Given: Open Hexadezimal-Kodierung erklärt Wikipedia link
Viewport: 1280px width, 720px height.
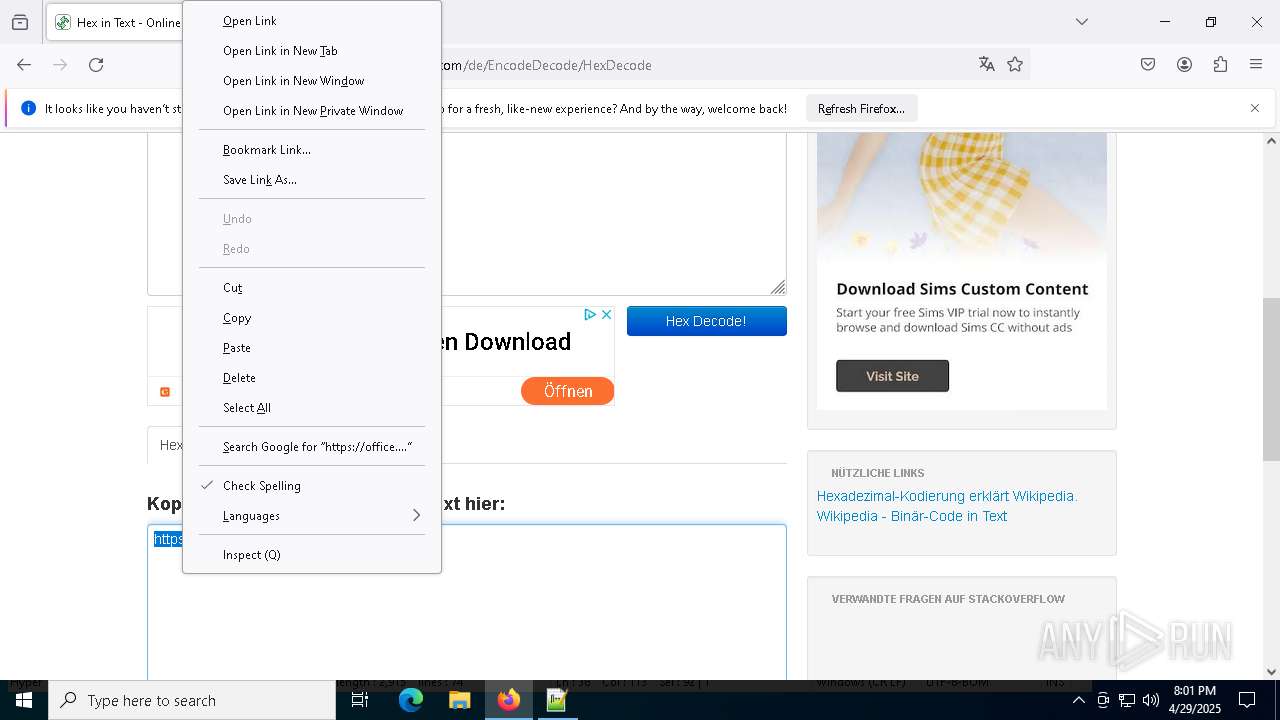Looking at the screenshot, I should (x=947, y=496).
